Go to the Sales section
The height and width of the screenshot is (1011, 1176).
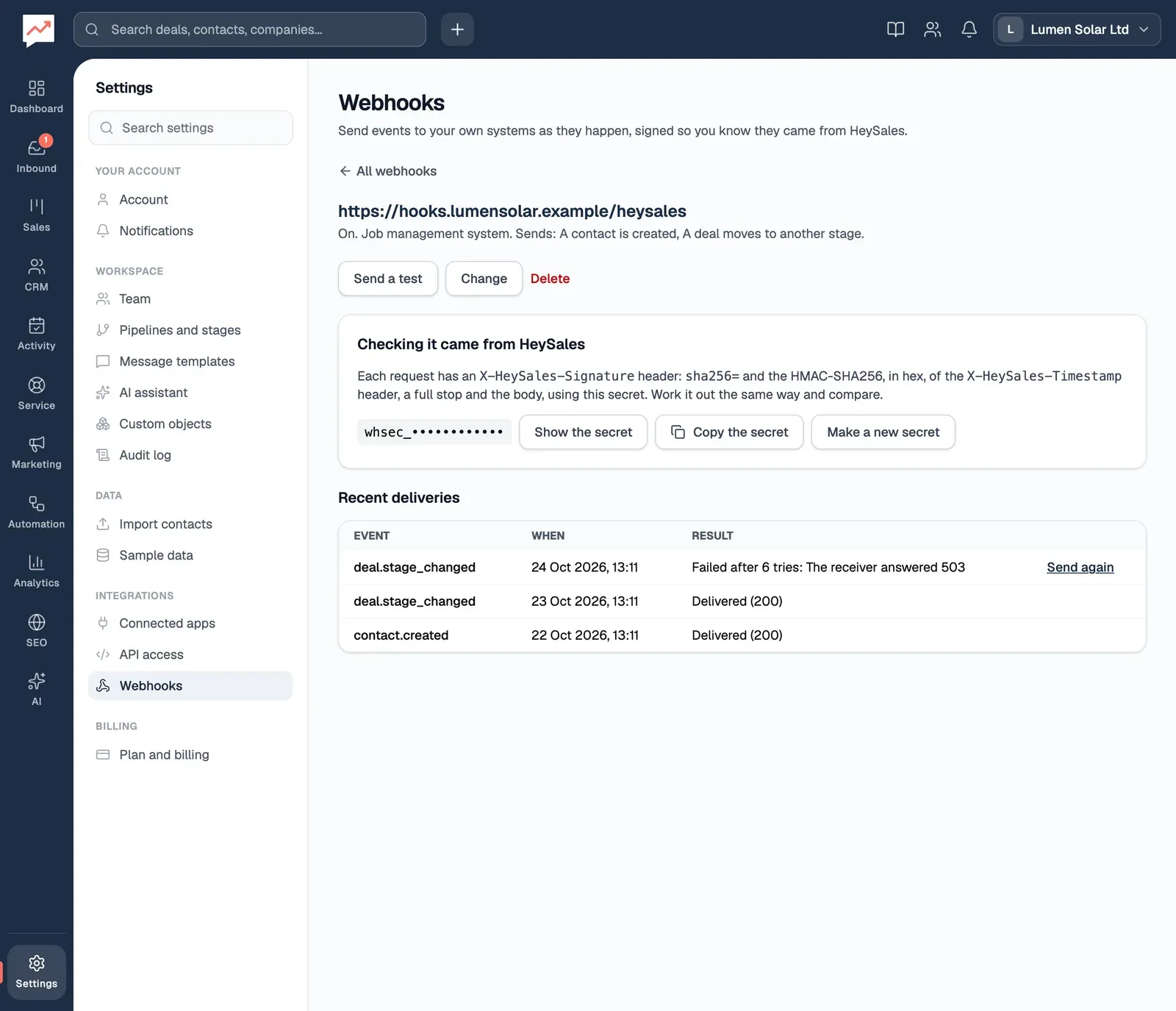click(36, 215)
